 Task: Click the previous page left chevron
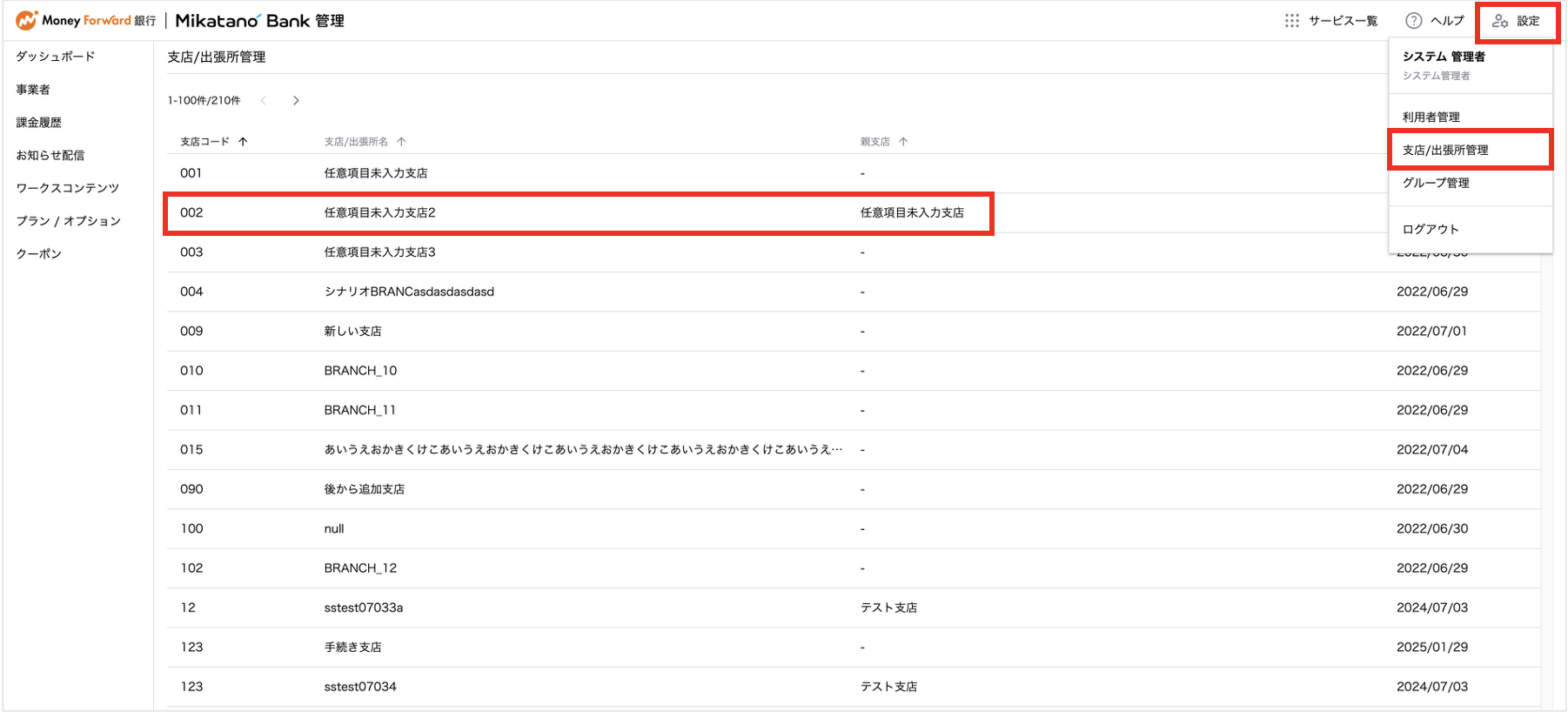click(x=263, y=101)
